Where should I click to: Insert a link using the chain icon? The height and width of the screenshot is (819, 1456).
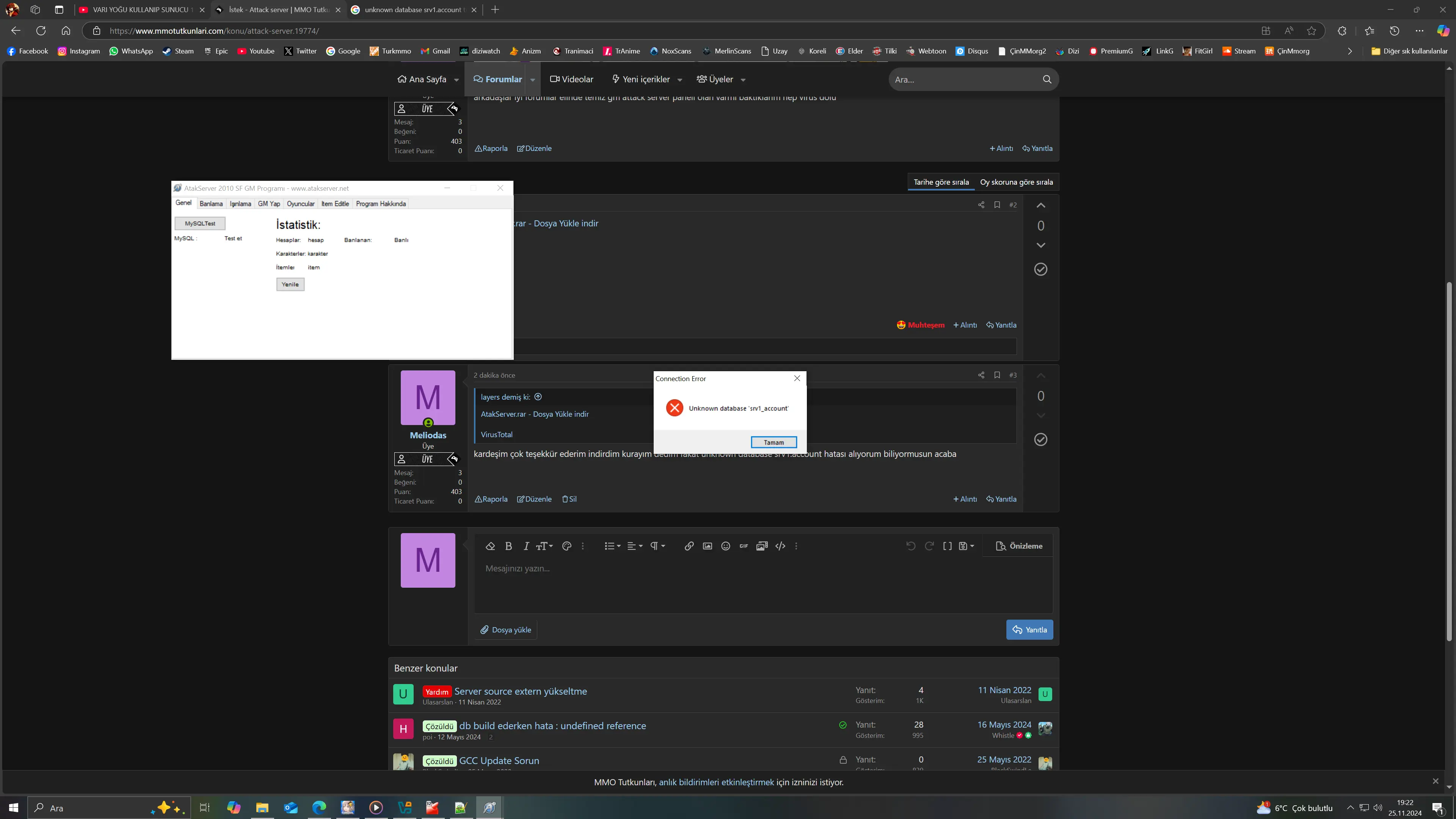[x=689, y=546]
